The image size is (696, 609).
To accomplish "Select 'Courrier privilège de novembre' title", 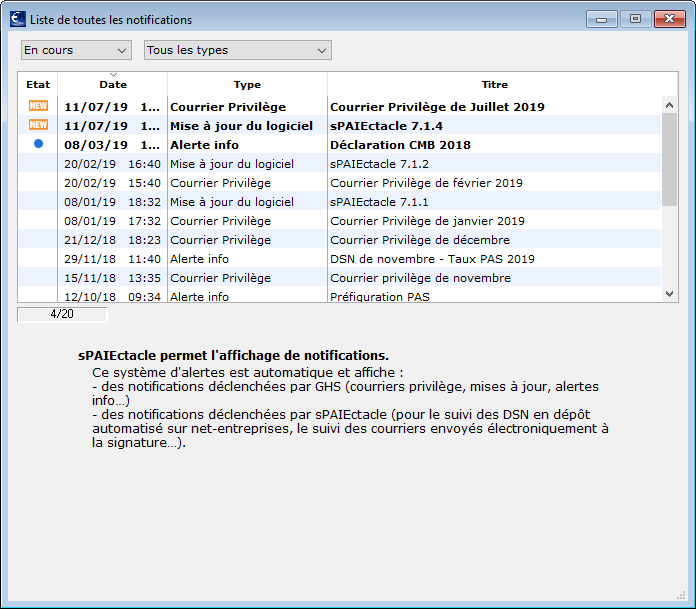I will 420,278.
